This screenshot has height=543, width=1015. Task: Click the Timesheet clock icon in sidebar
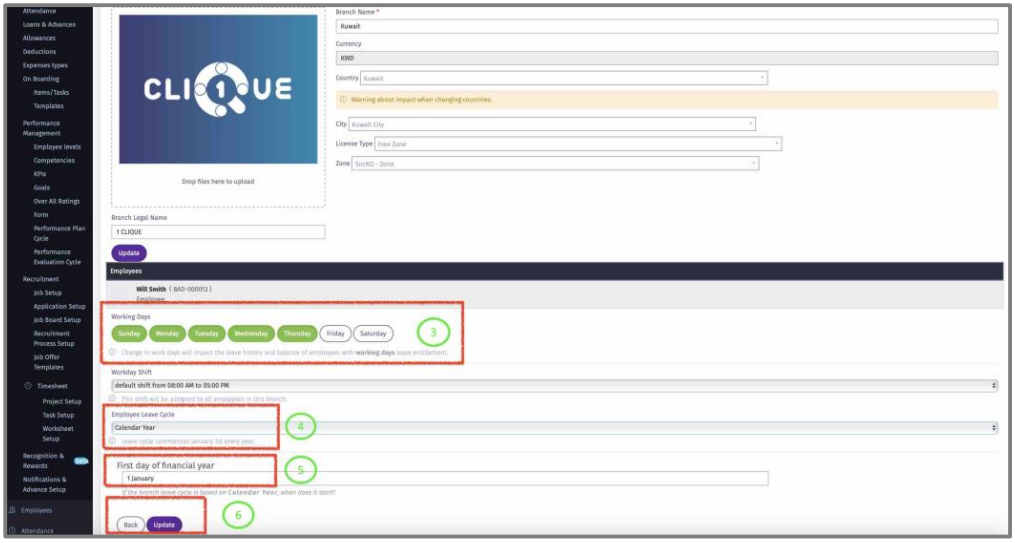(28, 387)
